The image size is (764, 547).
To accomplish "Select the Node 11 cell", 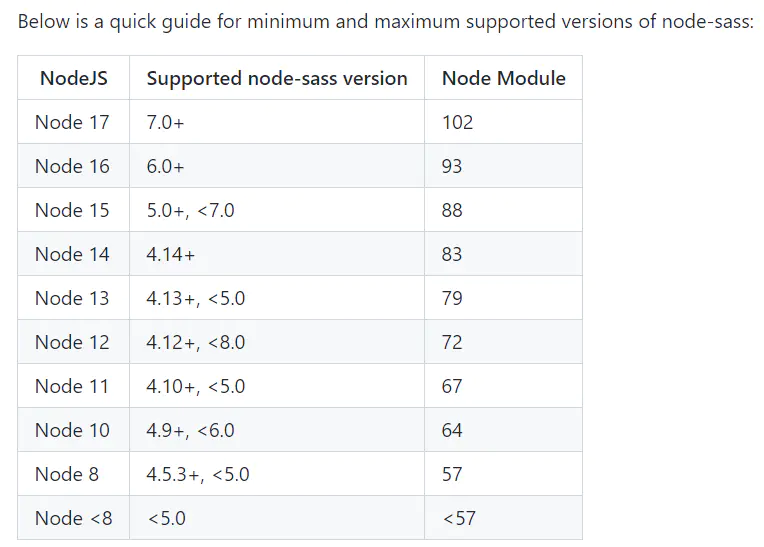I will pyautogui.click(x=72, y=386).
